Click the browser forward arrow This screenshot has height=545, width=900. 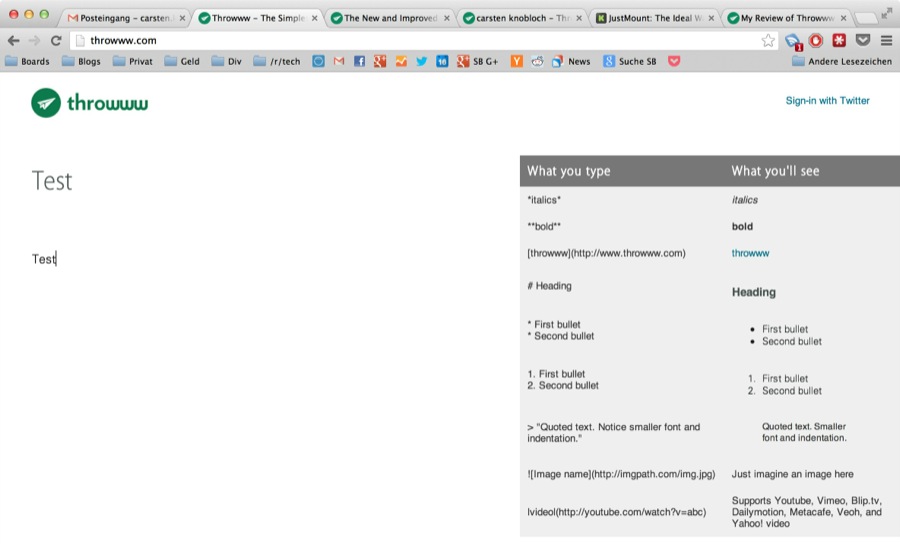click(34, 41)
